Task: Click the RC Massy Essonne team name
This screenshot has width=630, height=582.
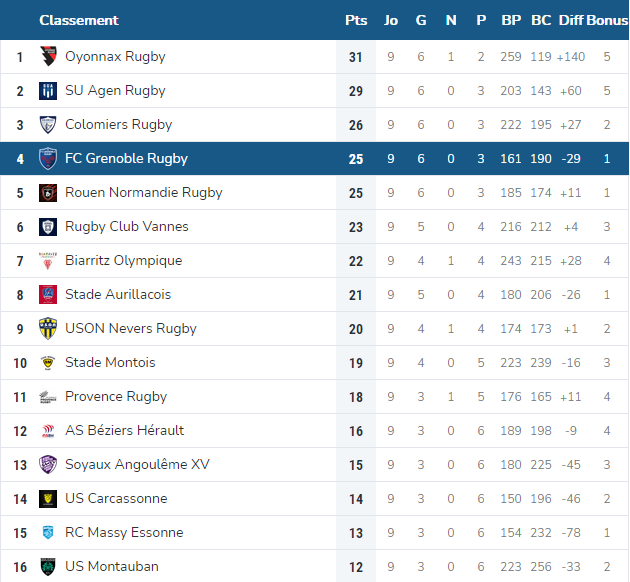Action: click(x=124, y=532)
